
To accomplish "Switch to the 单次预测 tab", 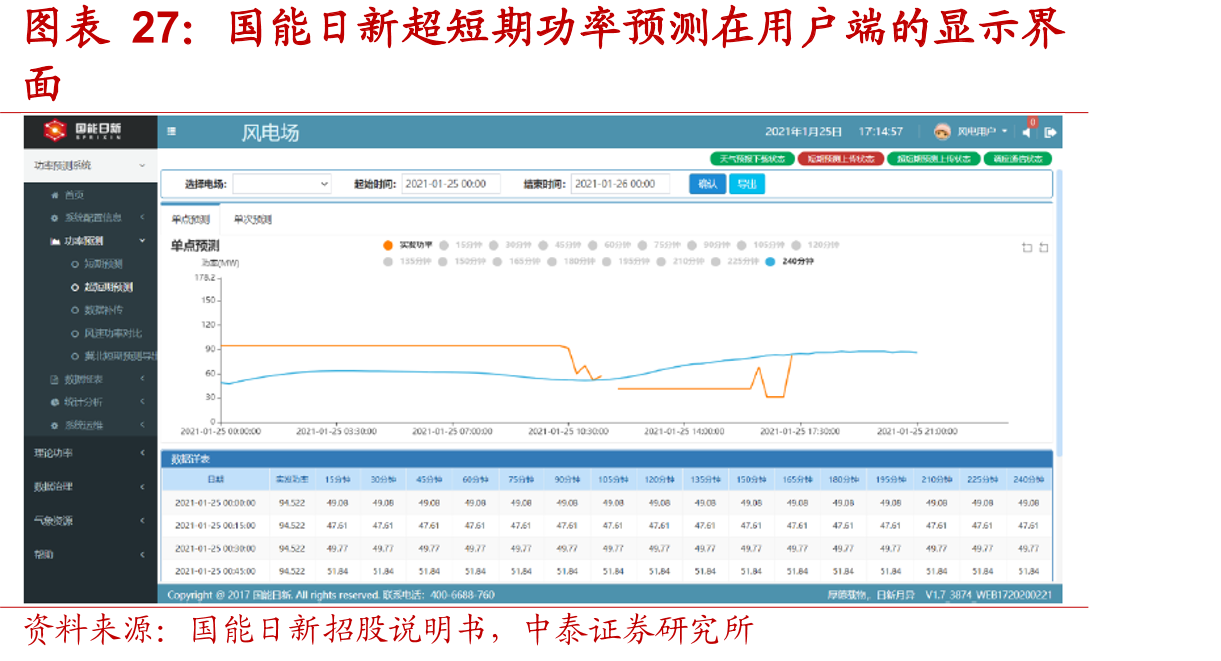I will [x=253, y=219].
